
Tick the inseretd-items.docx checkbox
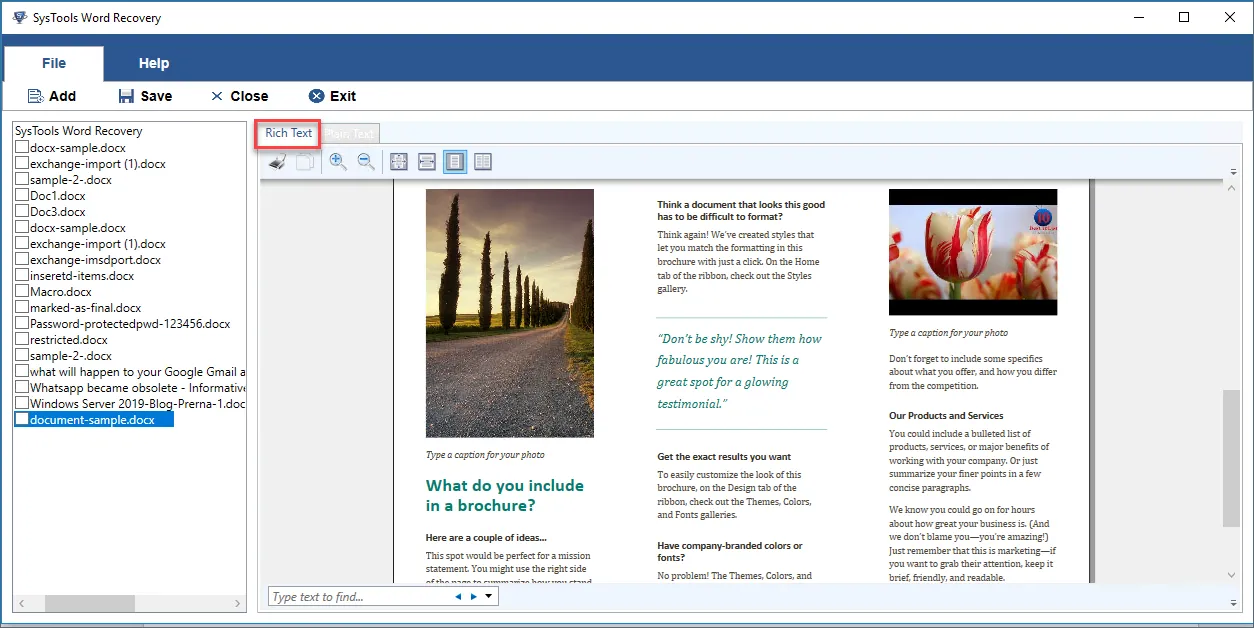pos(22,276)
